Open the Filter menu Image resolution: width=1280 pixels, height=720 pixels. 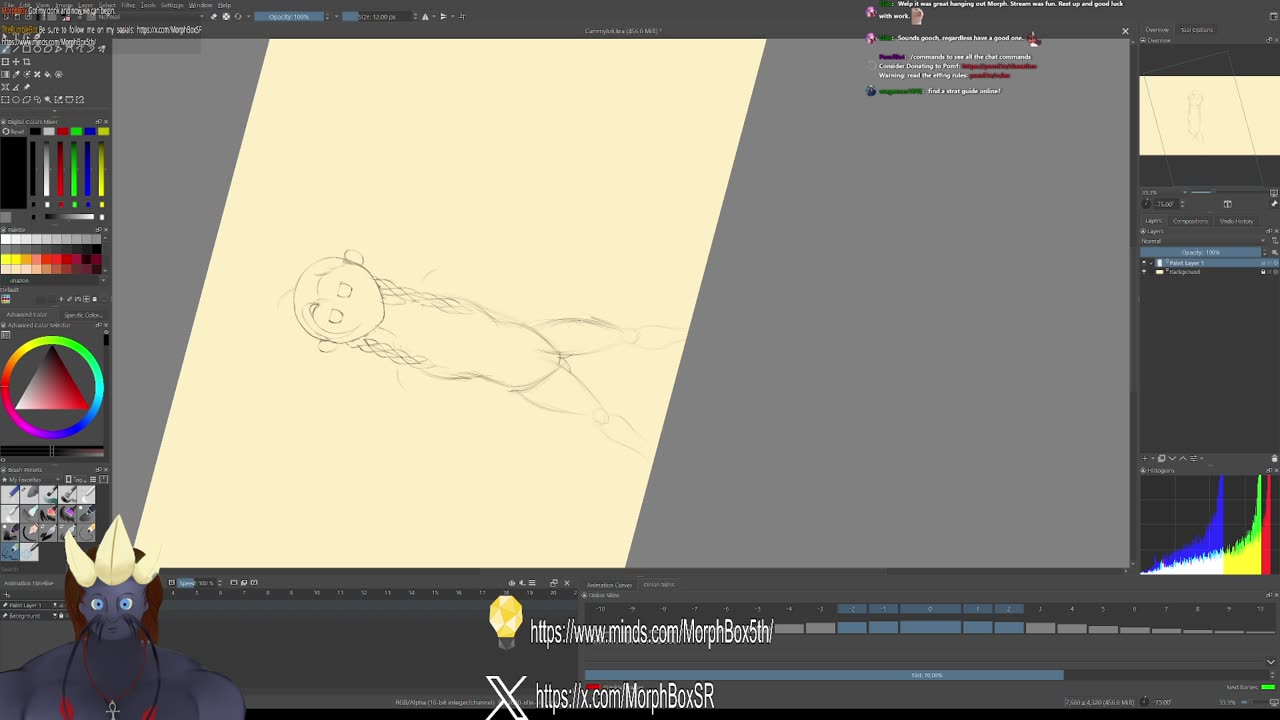[x=128, y=5]
